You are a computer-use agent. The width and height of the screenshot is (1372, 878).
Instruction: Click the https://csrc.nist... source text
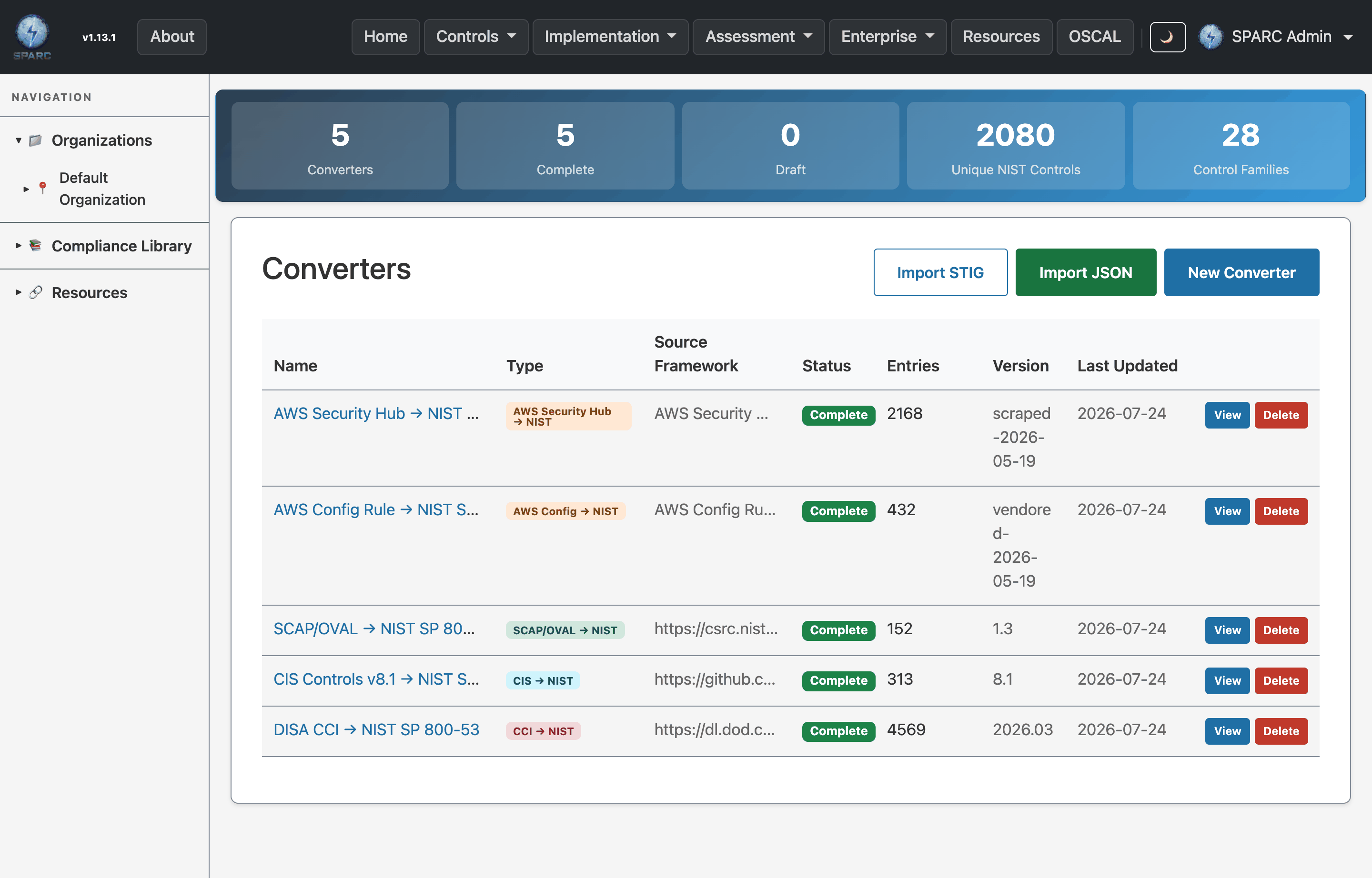716,629
